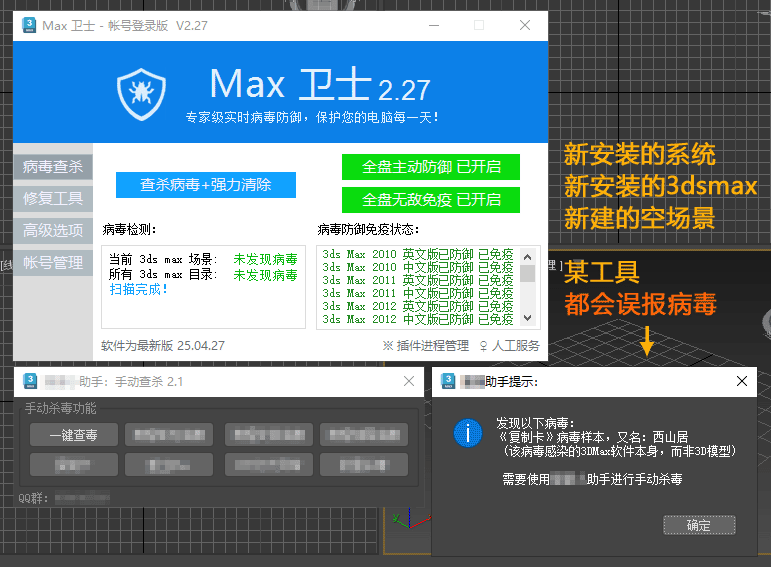Viewport: 771px width, 567px height.
Task: Confirm the virus alert with 确定
Action: 698,525
